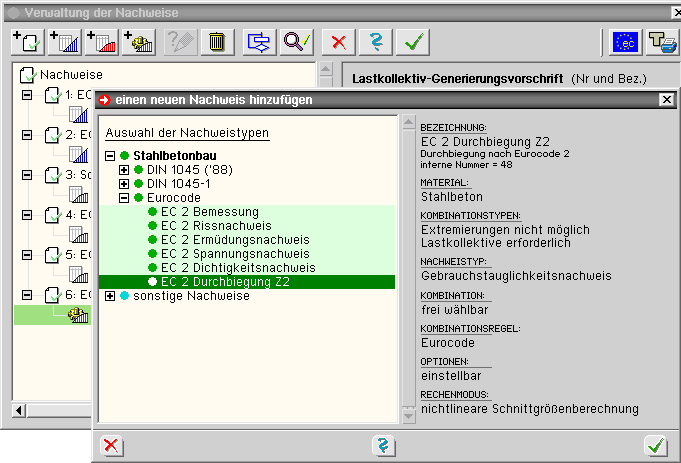
Task: Expand the DIN 1045-1 node
Action: click(x=124, y=184)
